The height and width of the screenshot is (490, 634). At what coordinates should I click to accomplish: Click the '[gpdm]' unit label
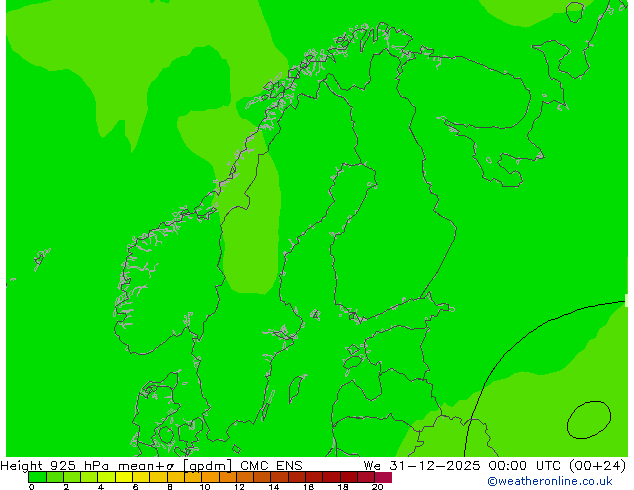tap(208, 466)
